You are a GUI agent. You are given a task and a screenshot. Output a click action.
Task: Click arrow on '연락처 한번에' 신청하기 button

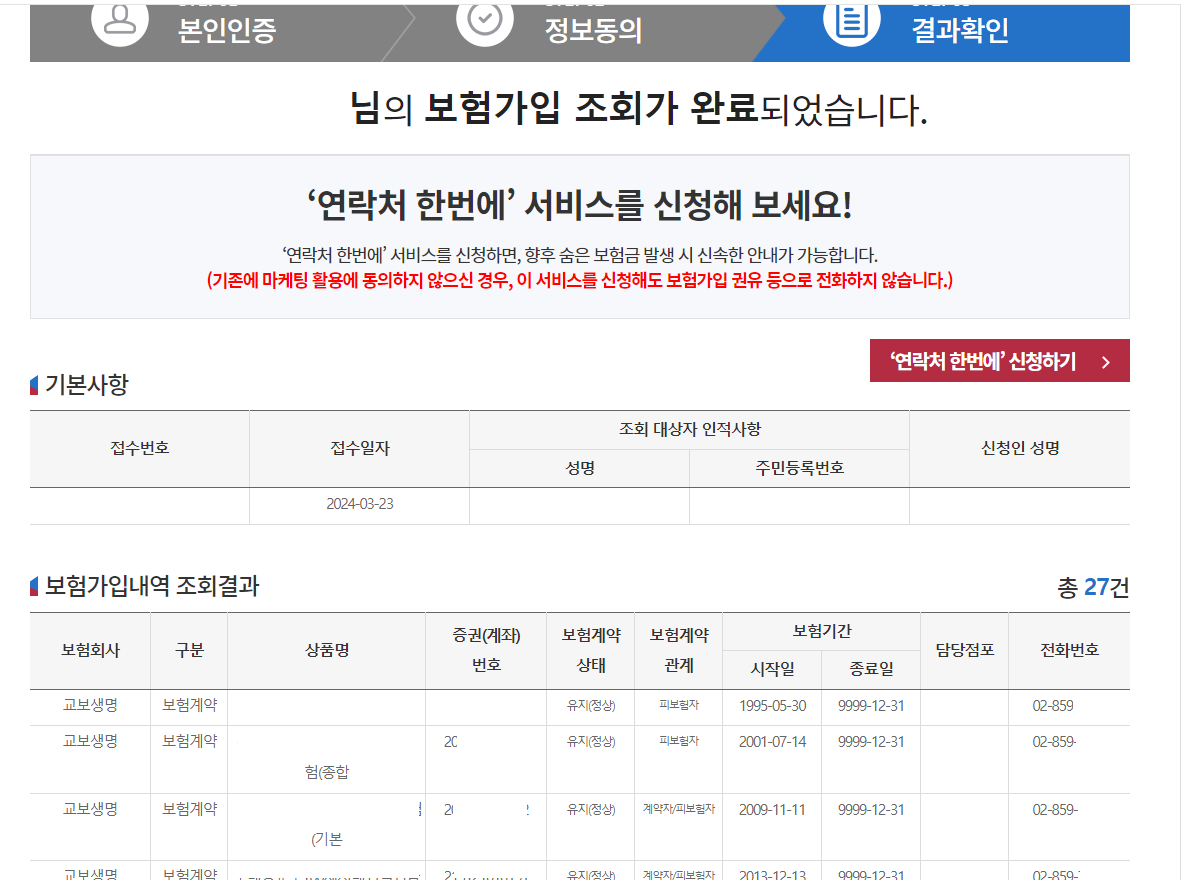coord(1106,362)
